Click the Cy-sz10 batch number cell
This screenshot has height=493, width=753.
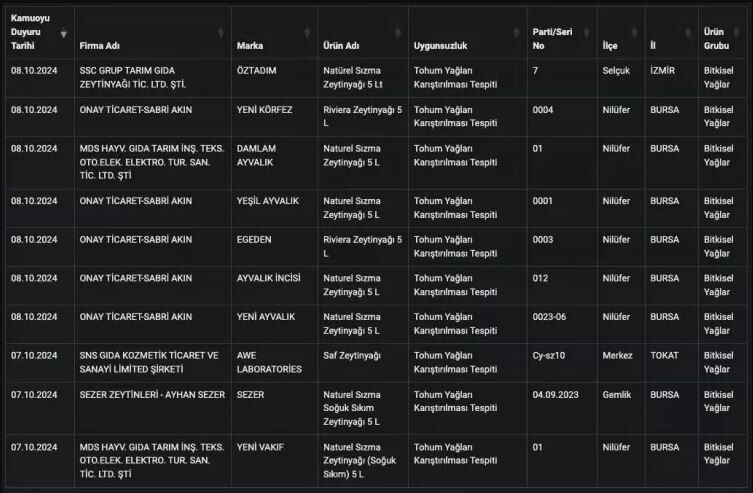552,355
